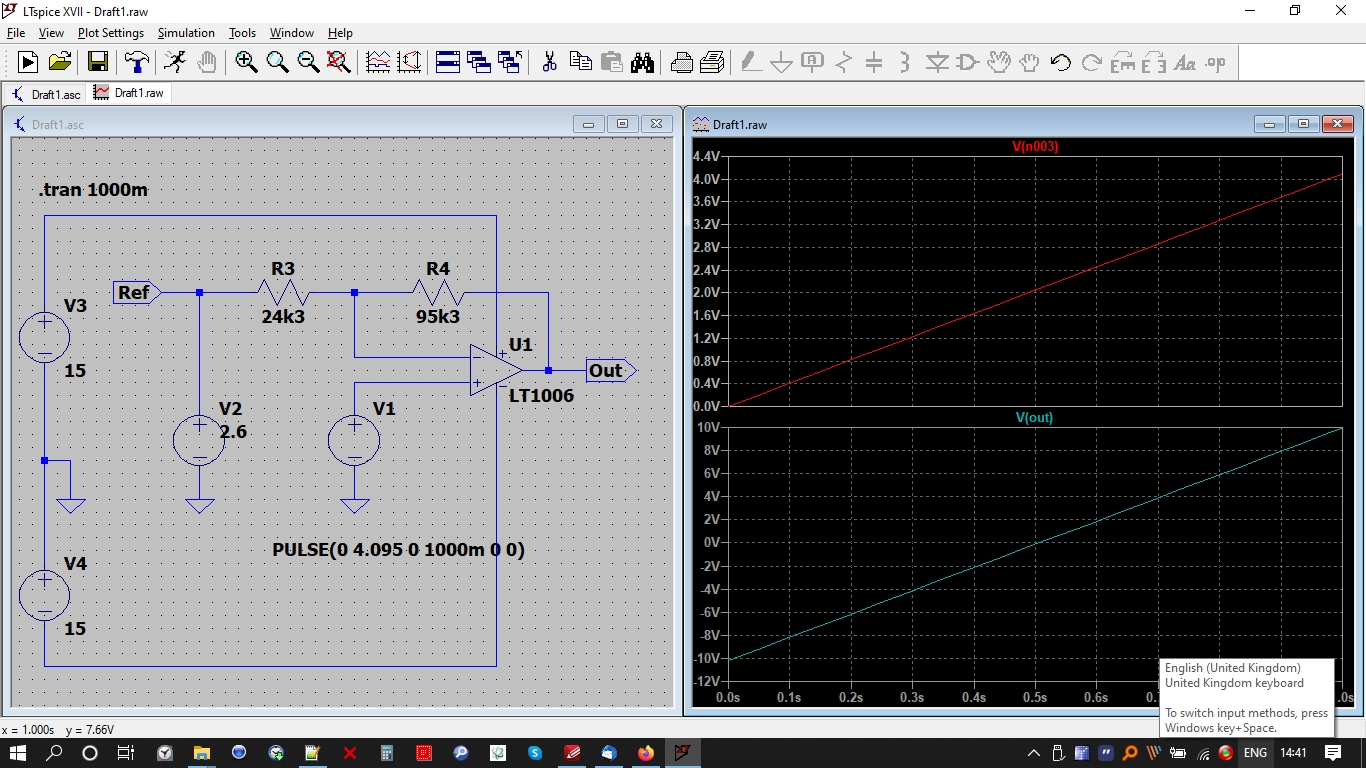Click the Redo arrow icon

pyautogui.click(x=1091, y=62)
